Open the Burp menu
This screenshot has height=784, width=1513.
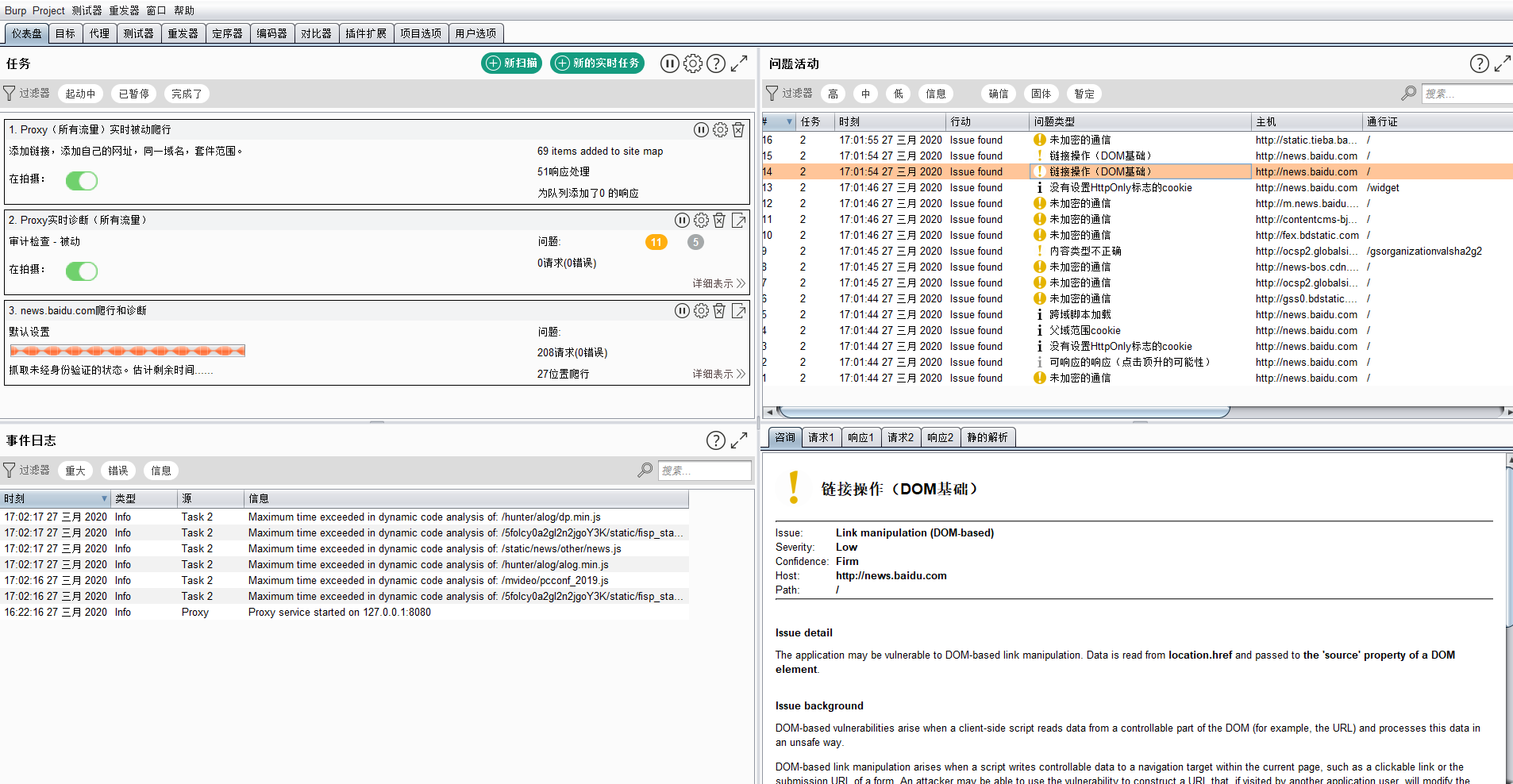[15, 10]
